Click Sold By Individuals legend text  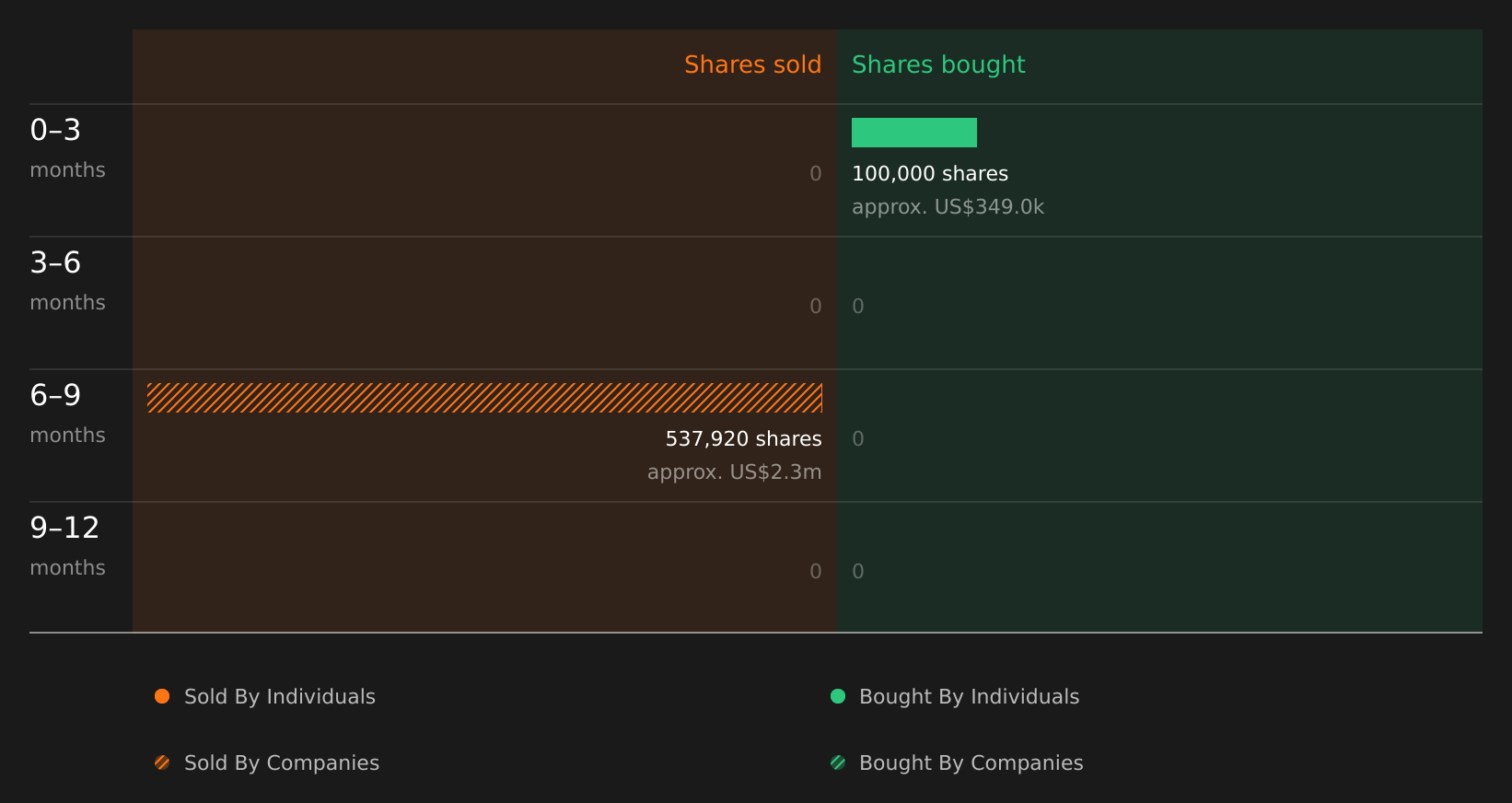(x=280, y=696)
